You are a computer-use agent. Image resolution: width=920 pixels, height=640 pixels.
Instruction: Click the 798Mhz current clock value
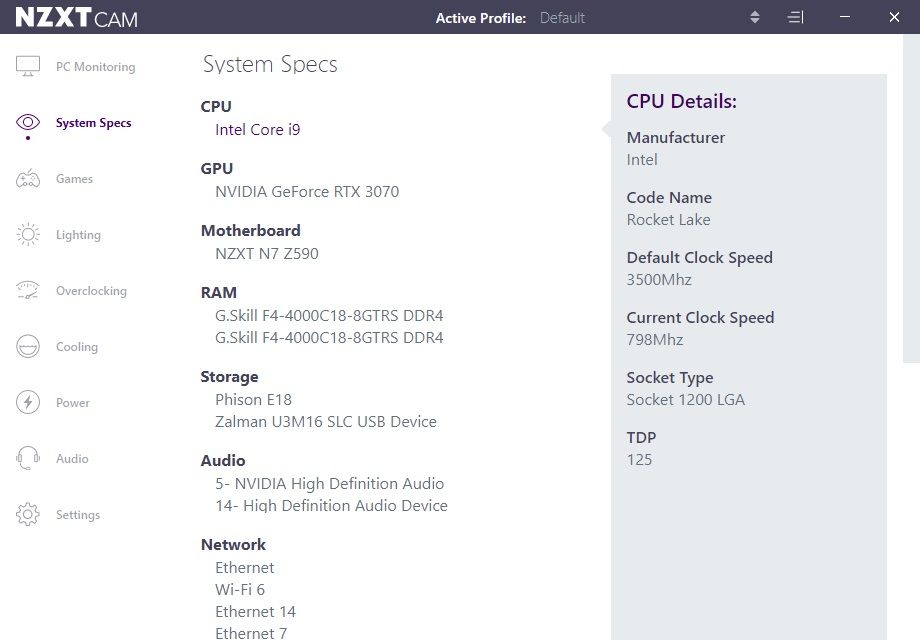[x=655, y=340]
